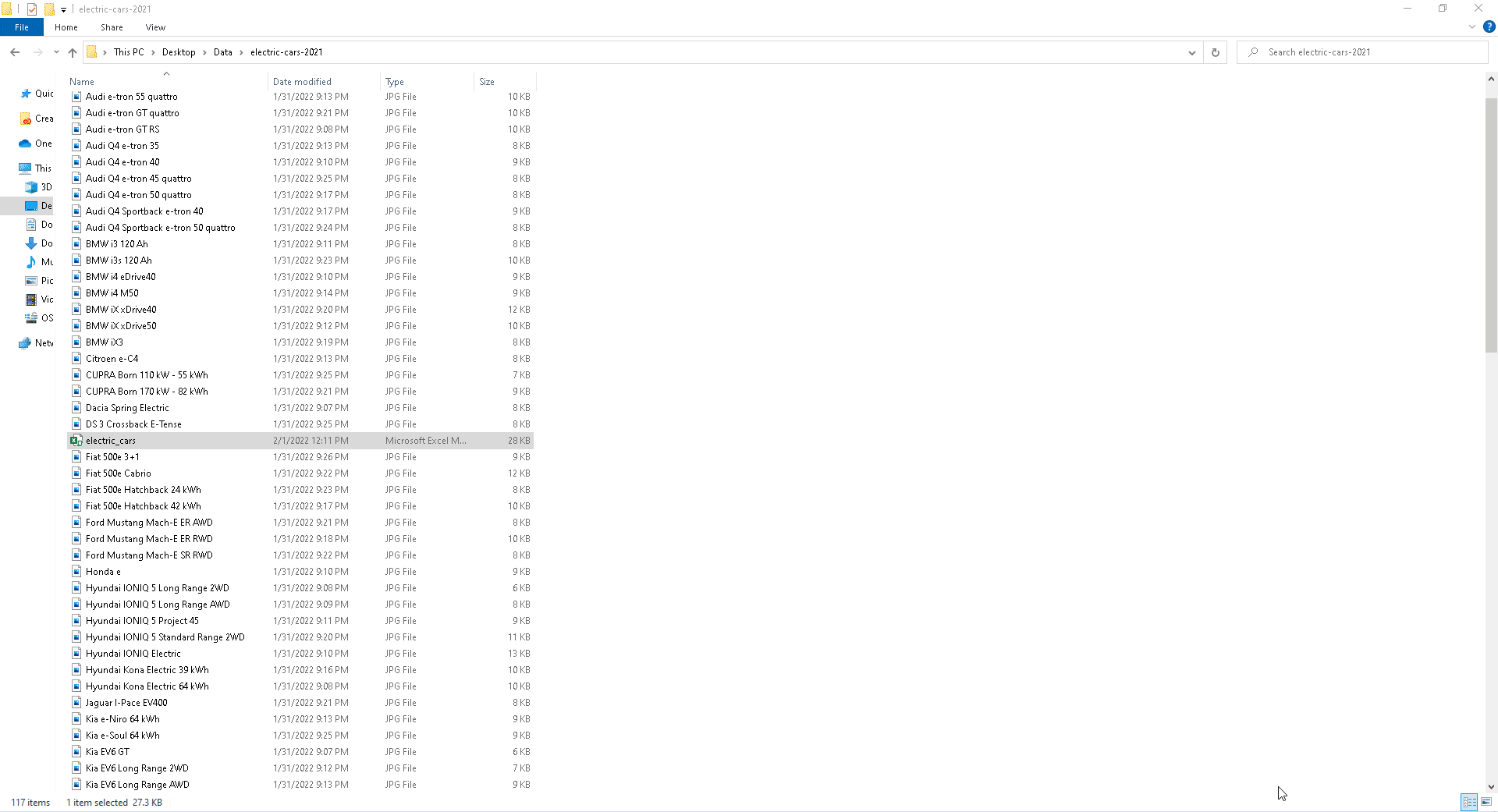Expand the quick access toolbar customization menu

click(64, 9)
